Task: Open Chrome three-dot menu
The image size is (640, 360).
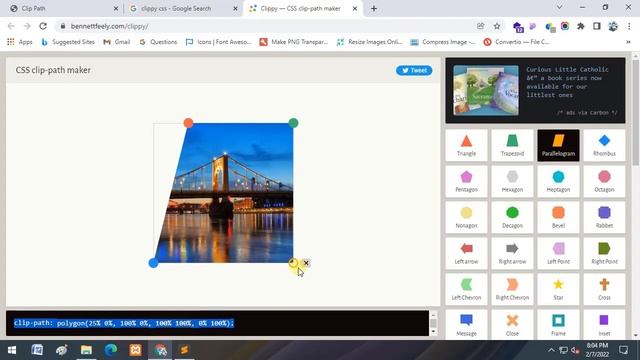Action: 629,26
